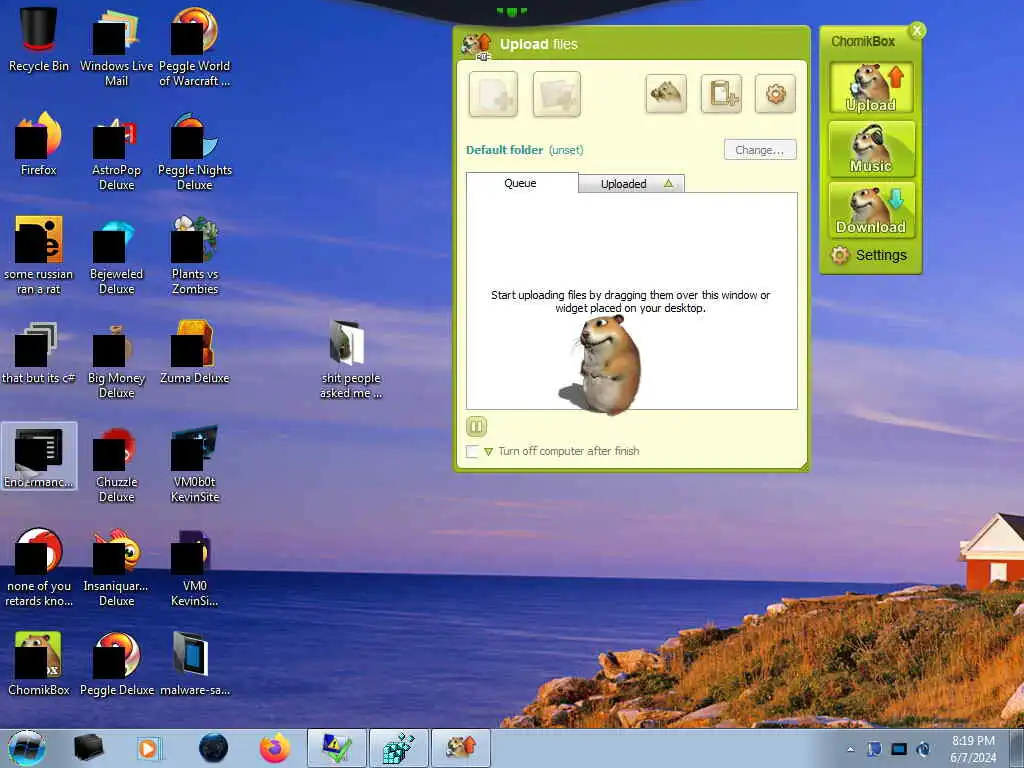Select Insaniquarium Deluxe desktop icon
This screenshot has height=768, width=1024.
tap(116, 568)
